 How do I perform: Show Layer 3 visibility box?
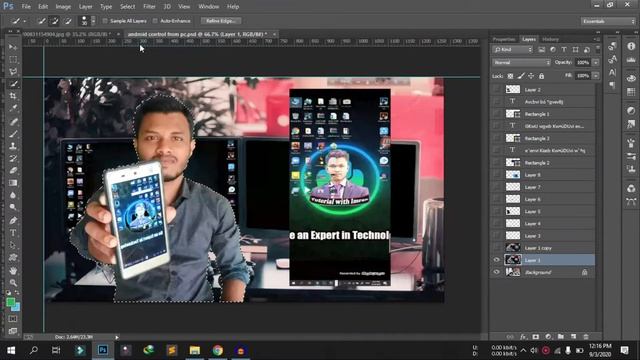(x=497, y=236)
